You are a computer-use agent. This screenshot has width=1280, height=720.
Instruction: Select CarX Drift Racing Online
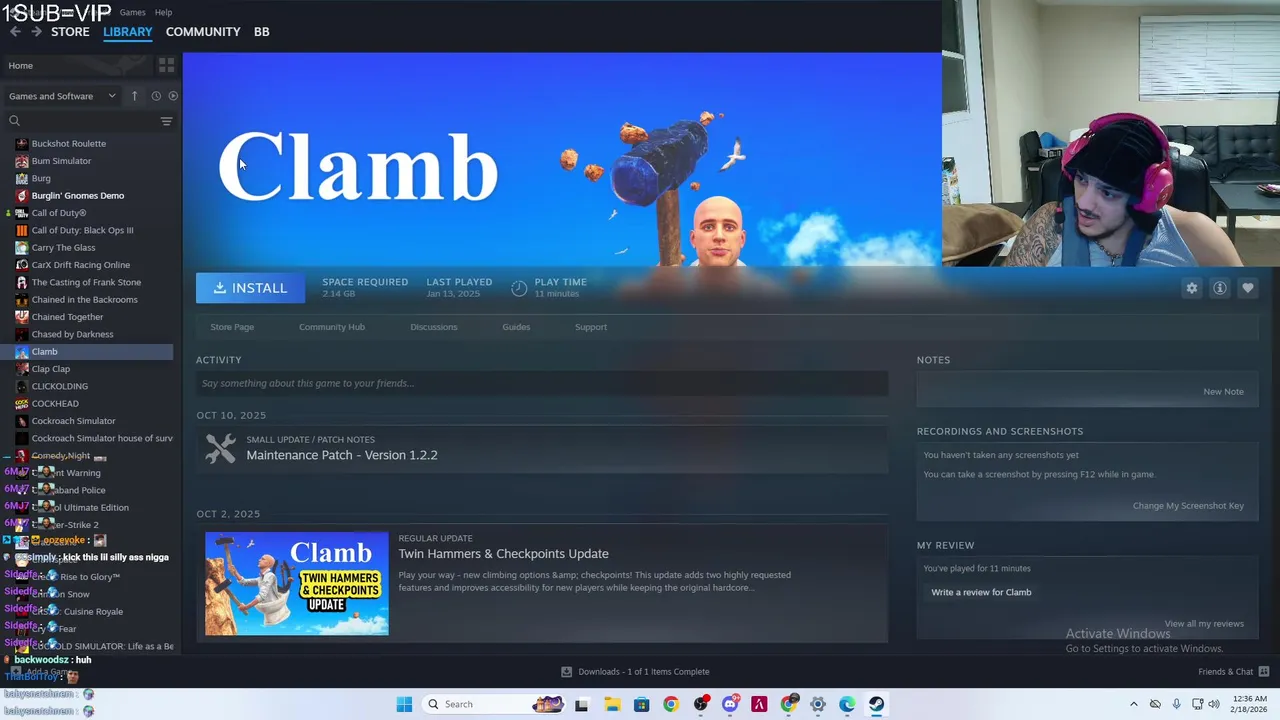pyautogui.click(x=80, y=265)
